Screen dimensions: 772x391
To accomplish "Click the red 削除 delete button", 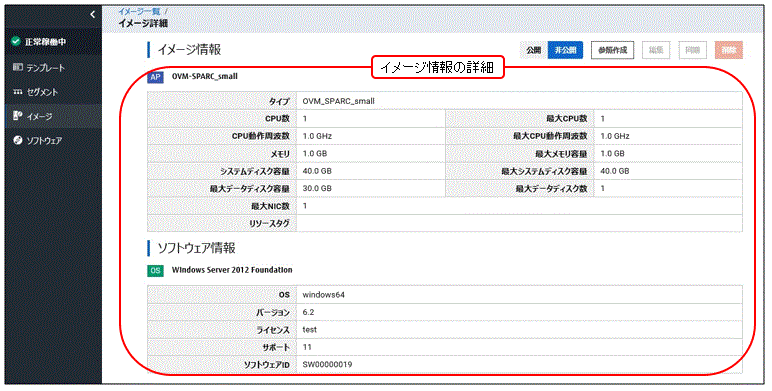I will [729, 50].
